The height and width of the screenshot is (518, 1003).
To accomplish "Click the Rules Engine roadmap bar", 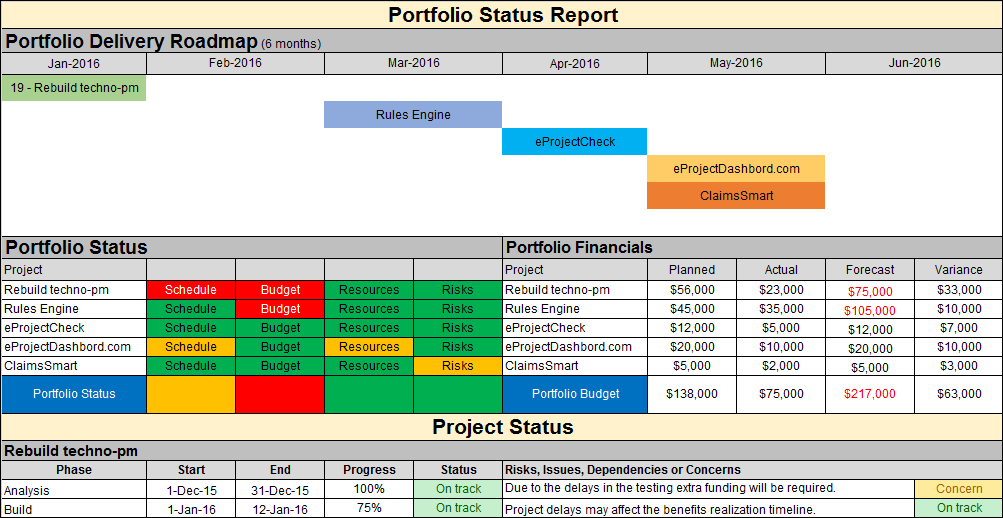I will 413,115.
